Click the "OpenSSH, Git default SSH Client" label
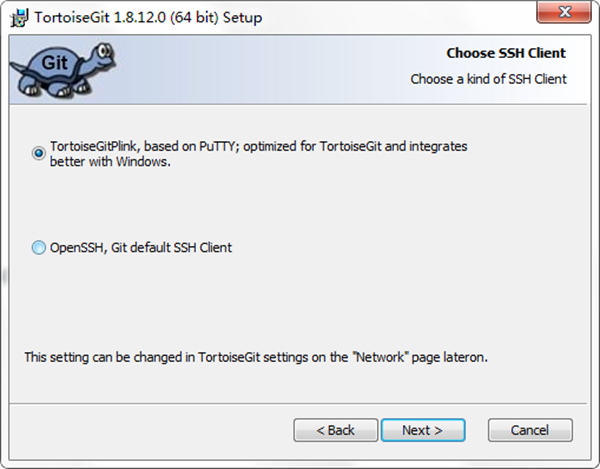This screenshot has height=469, width=600. pos(141,247)
